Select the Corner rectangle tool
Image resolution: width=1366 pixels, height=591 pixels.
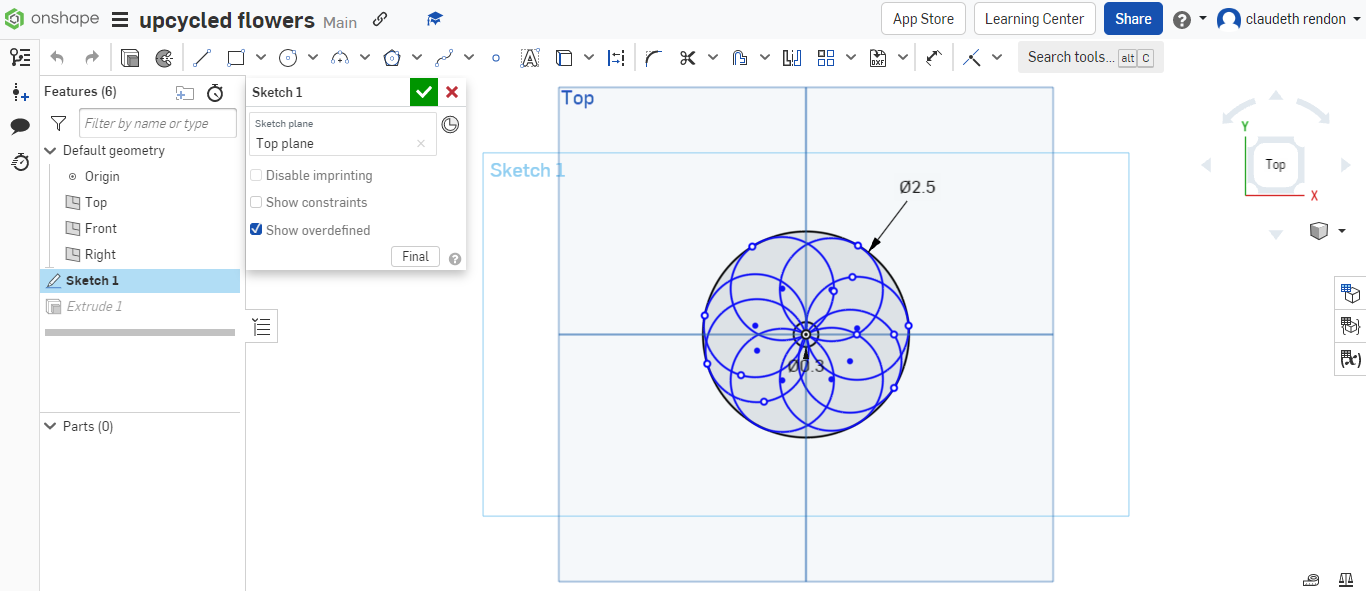click(x=236, y=58)
